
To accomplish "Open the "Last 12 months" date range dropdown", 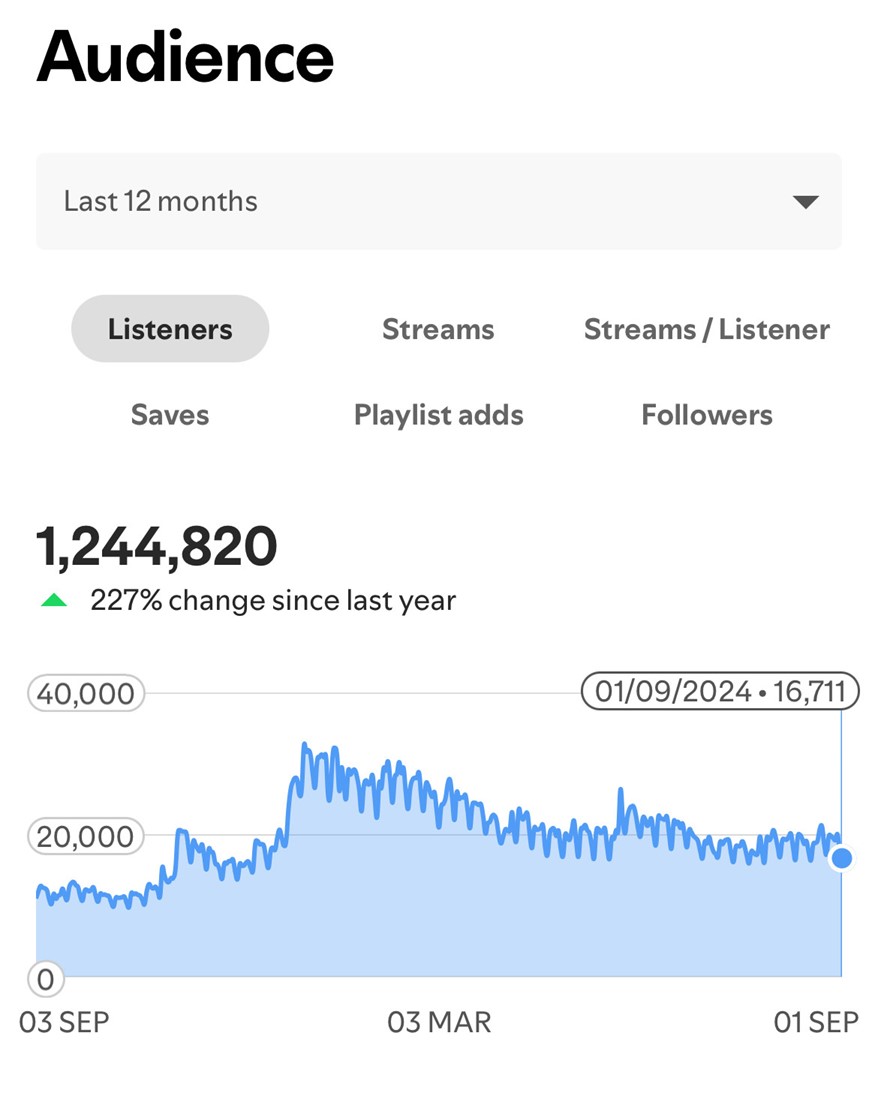I will pos(438,201).
